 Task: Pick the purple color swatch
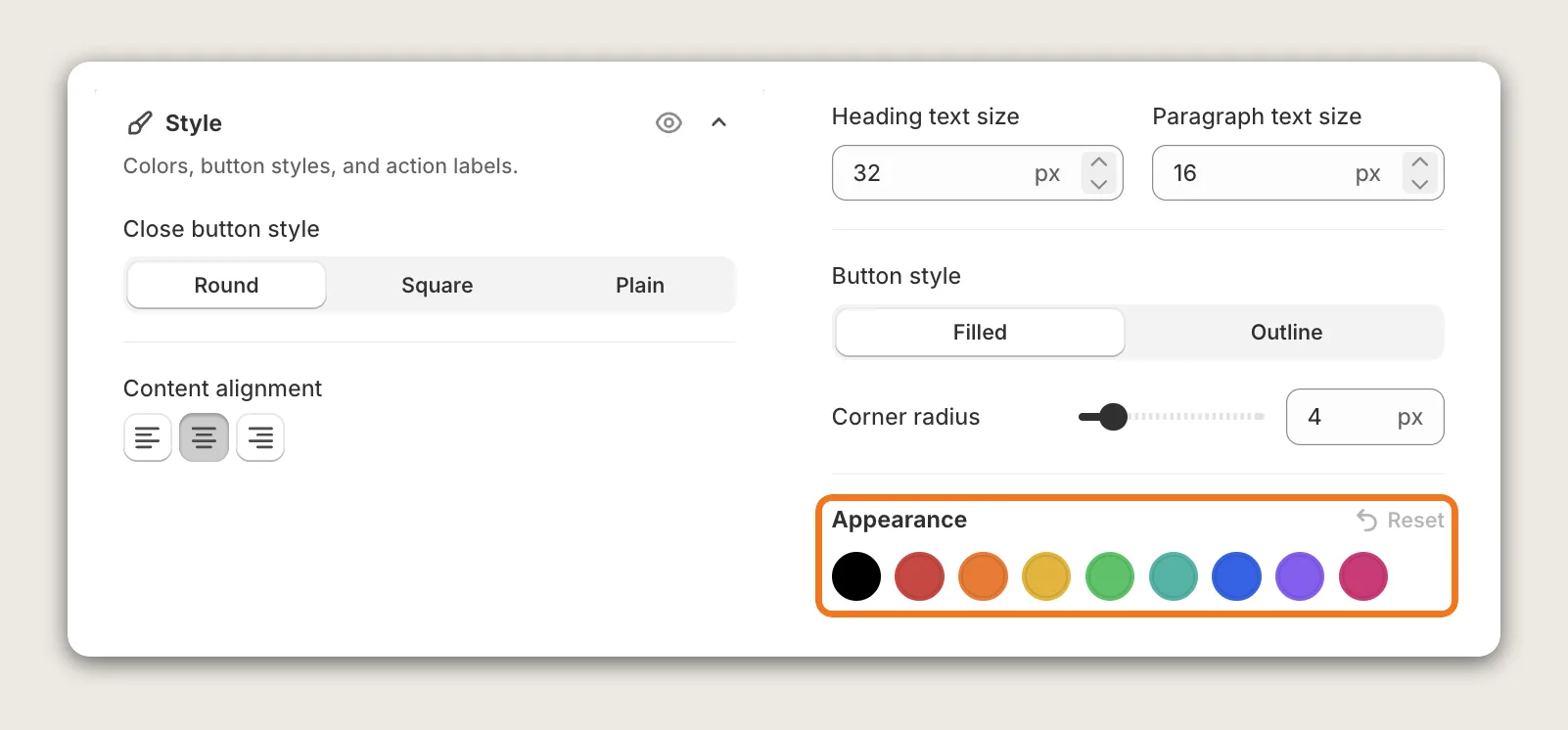[x=1300, y=576]
